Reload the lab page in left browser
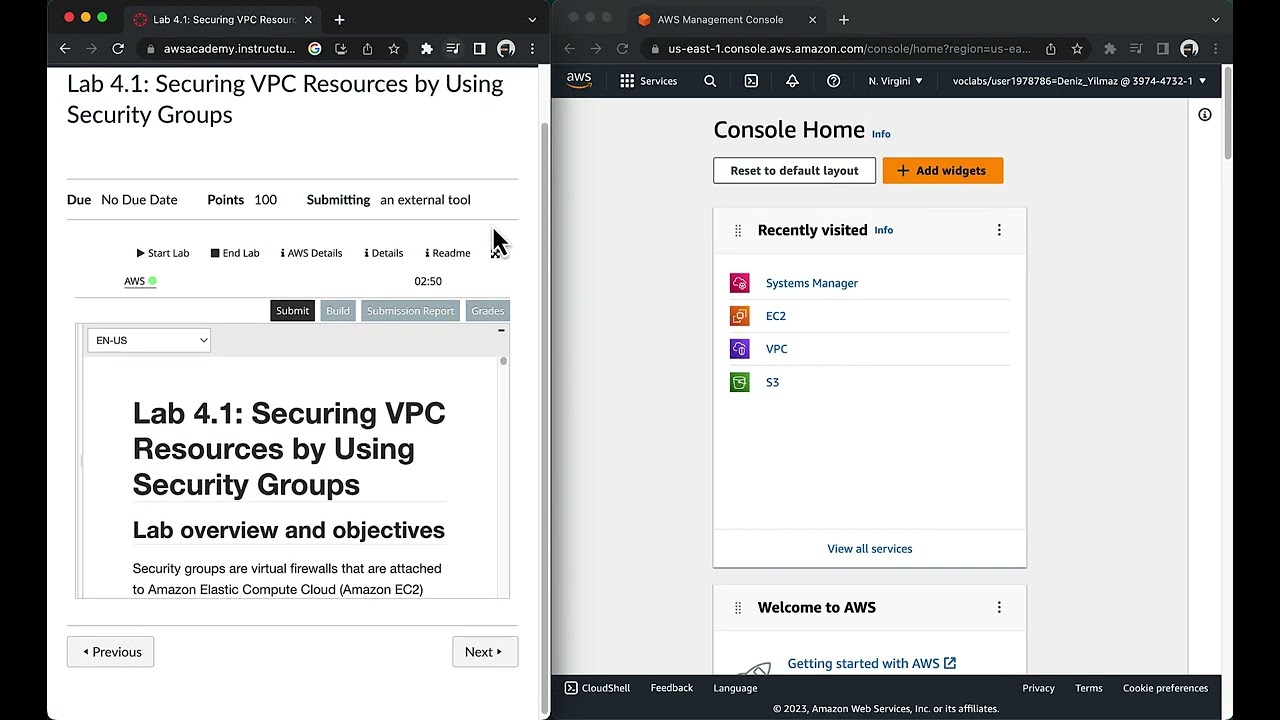1280x720 pixels. pyautogui.click(x=118, y=48)
